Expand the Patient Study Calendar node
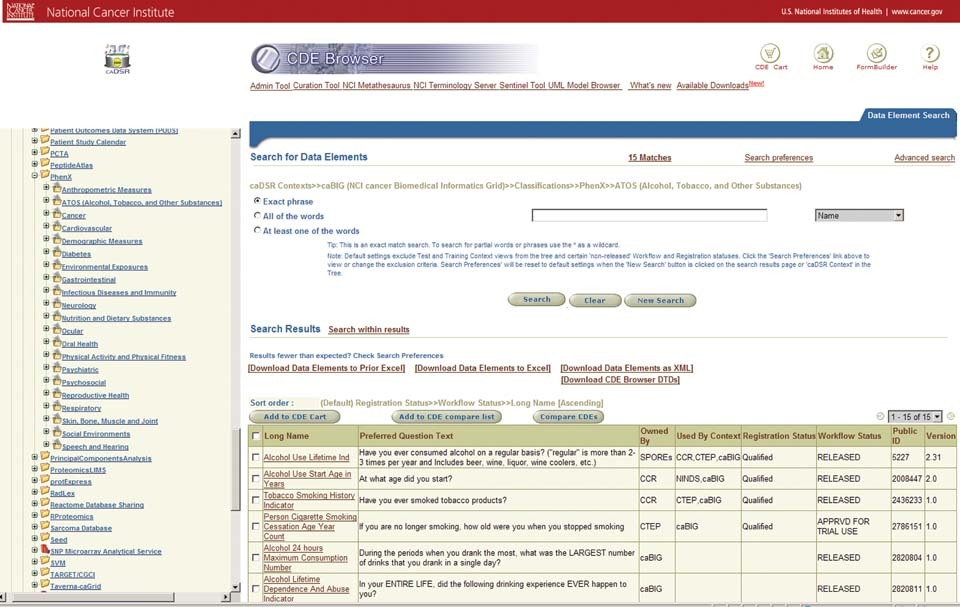960x607 pixels. tap(35, 141)
